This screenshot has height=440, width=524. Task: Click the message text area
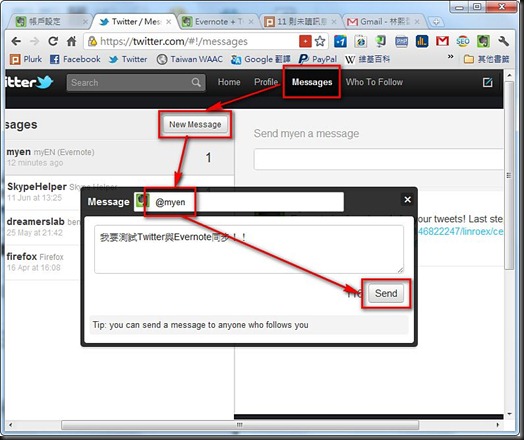[249, 249]
